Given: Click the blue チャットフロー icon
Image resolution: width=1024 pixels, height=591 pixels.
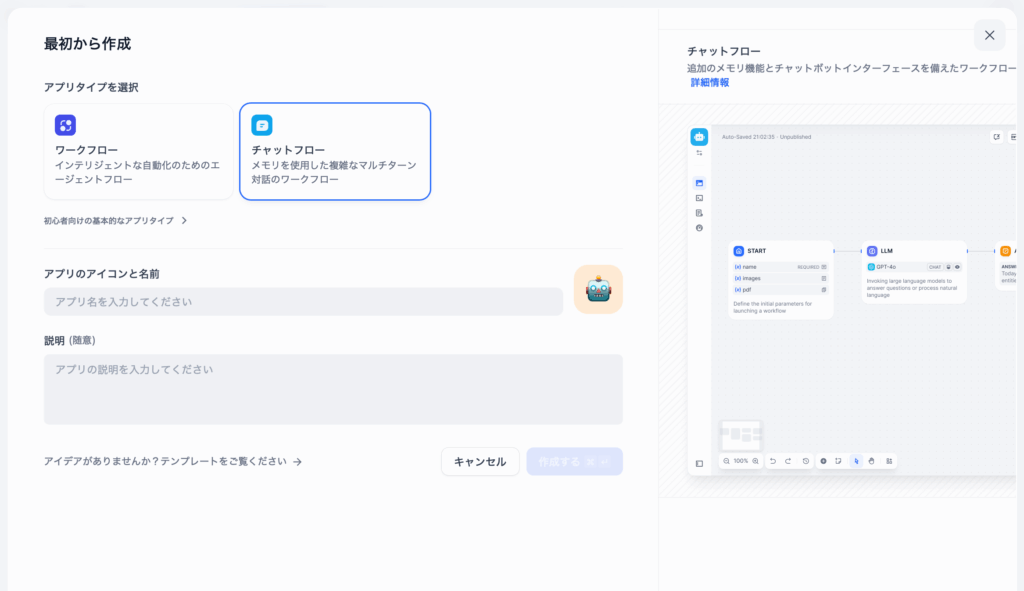Looking at the screenshot, I should (261, 125).
